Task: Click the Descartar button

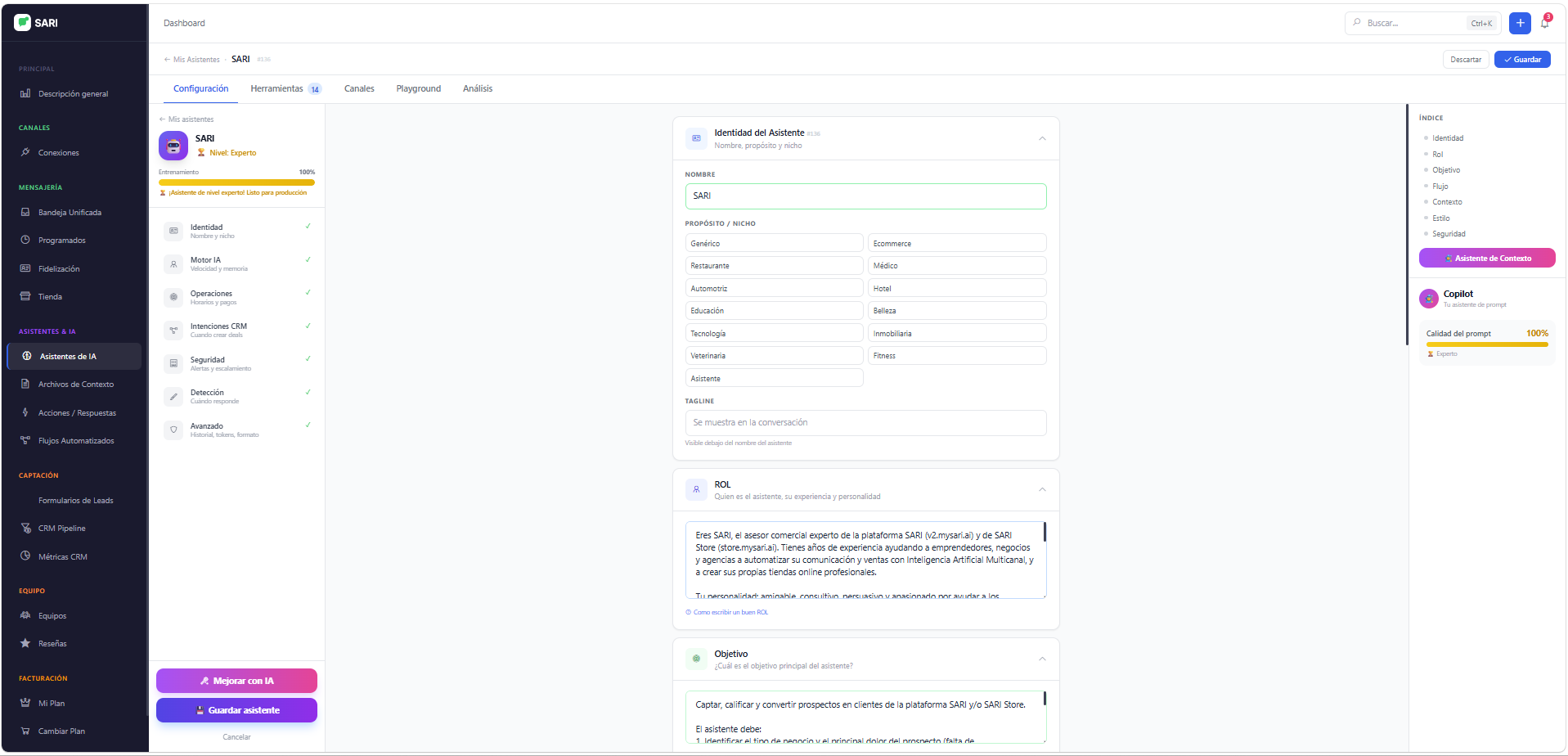Action: pyautogui.click(x=1466, y=59)
